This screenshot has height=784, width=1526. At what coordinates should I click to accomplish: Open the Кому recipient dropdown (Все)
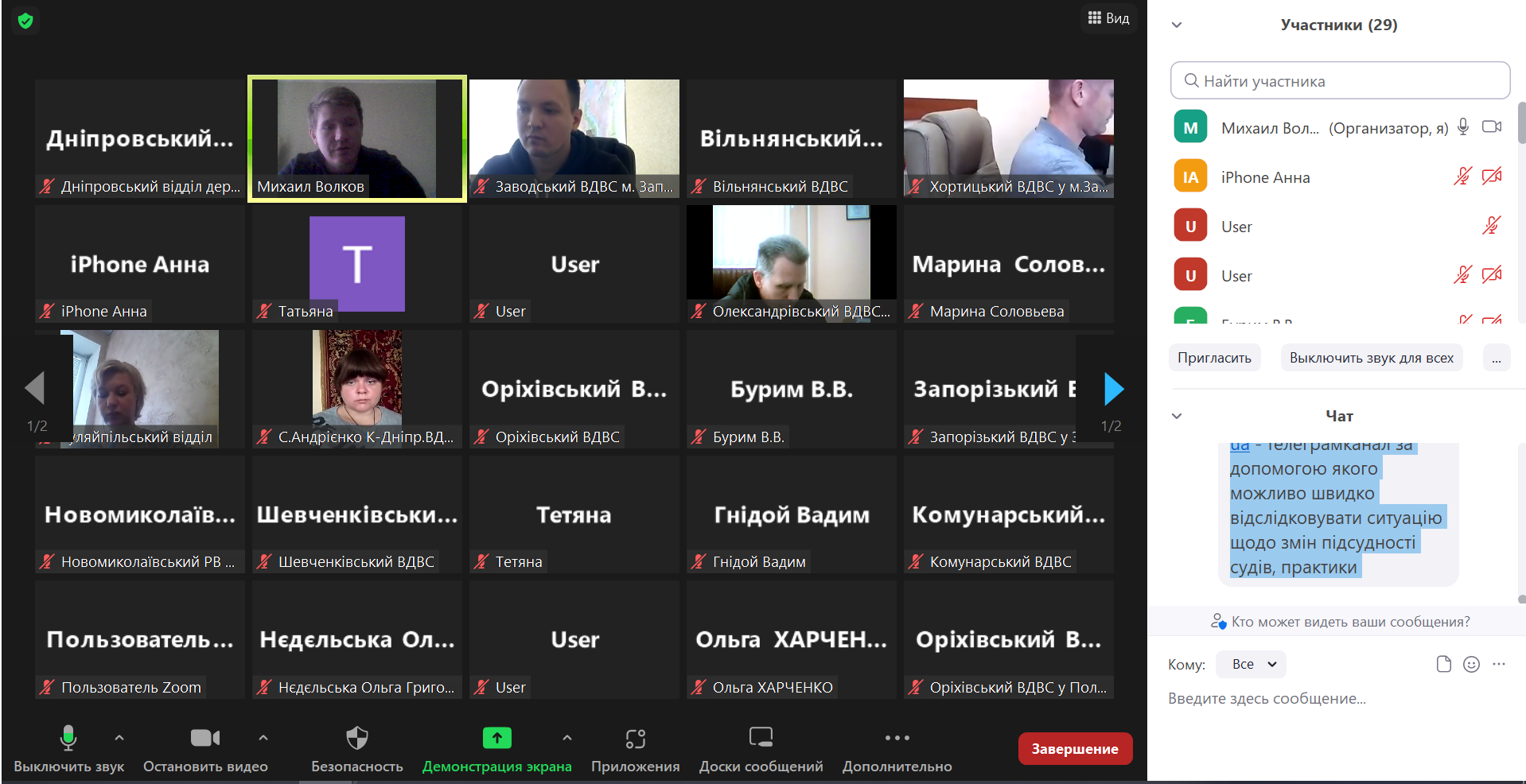point(1251,665)
